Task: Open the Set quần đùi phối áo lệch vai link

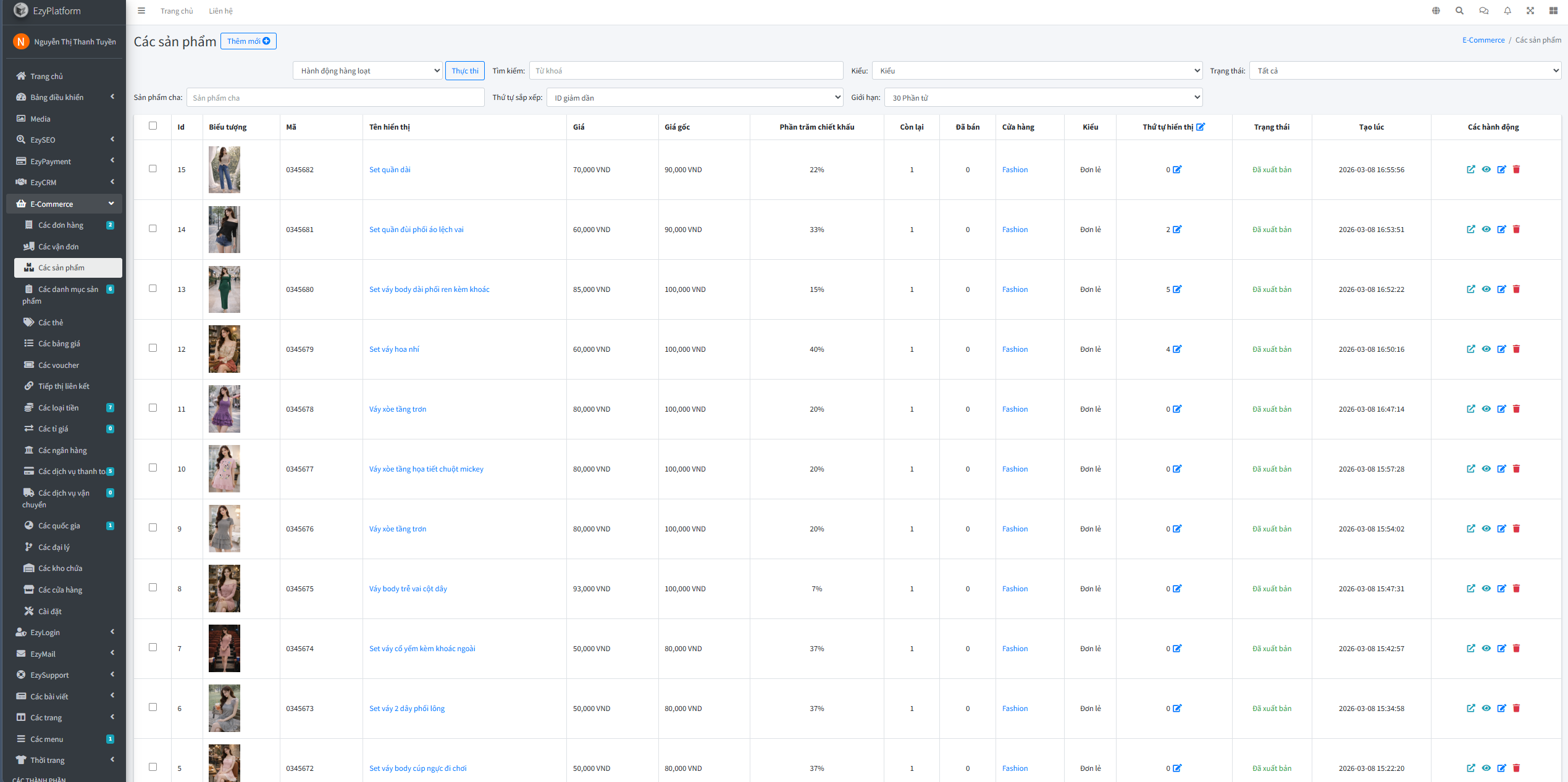Action: (x=416, y=230)
